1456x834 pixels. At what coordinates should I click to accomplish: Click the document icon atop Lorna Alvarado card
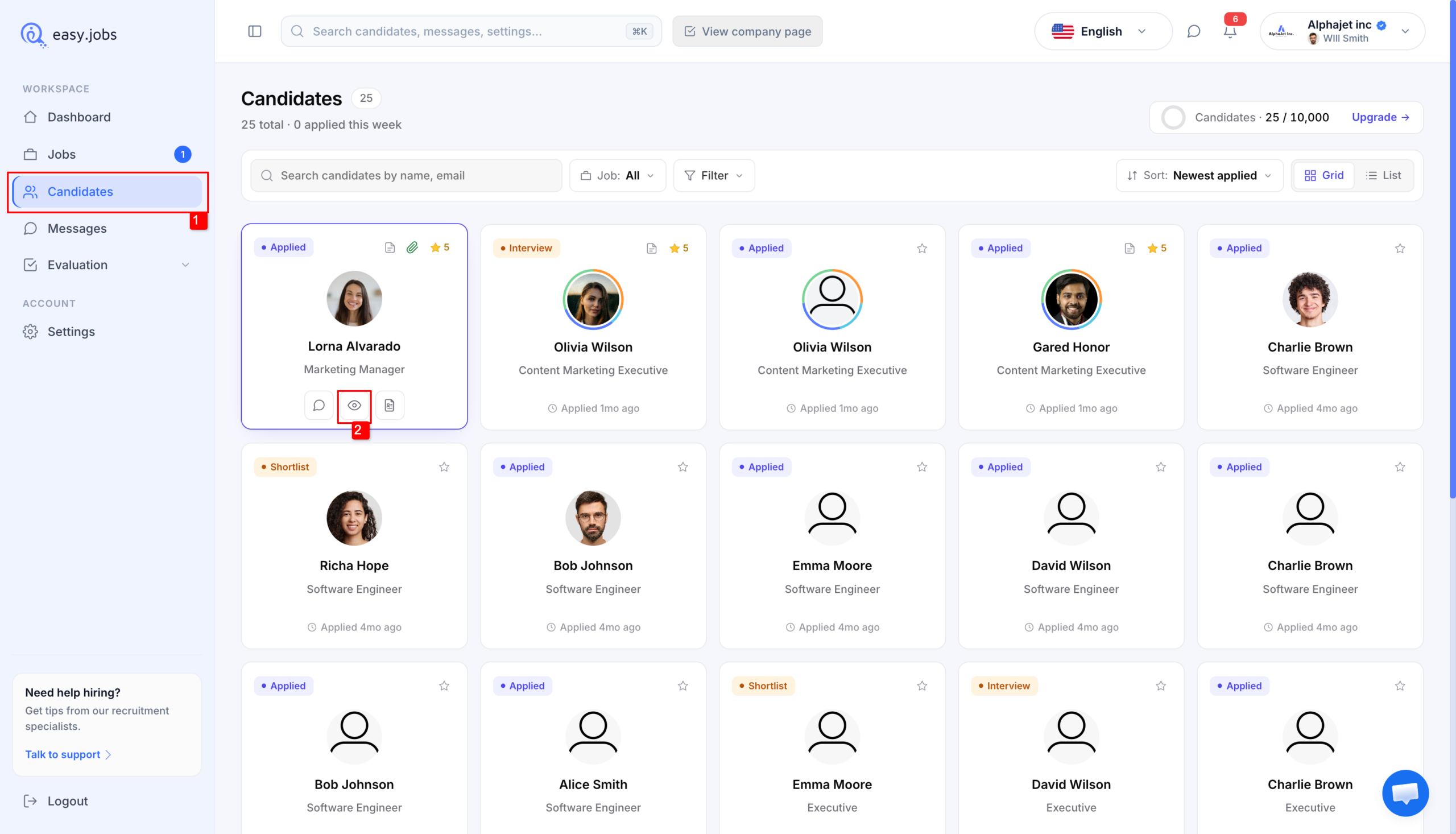390,247
